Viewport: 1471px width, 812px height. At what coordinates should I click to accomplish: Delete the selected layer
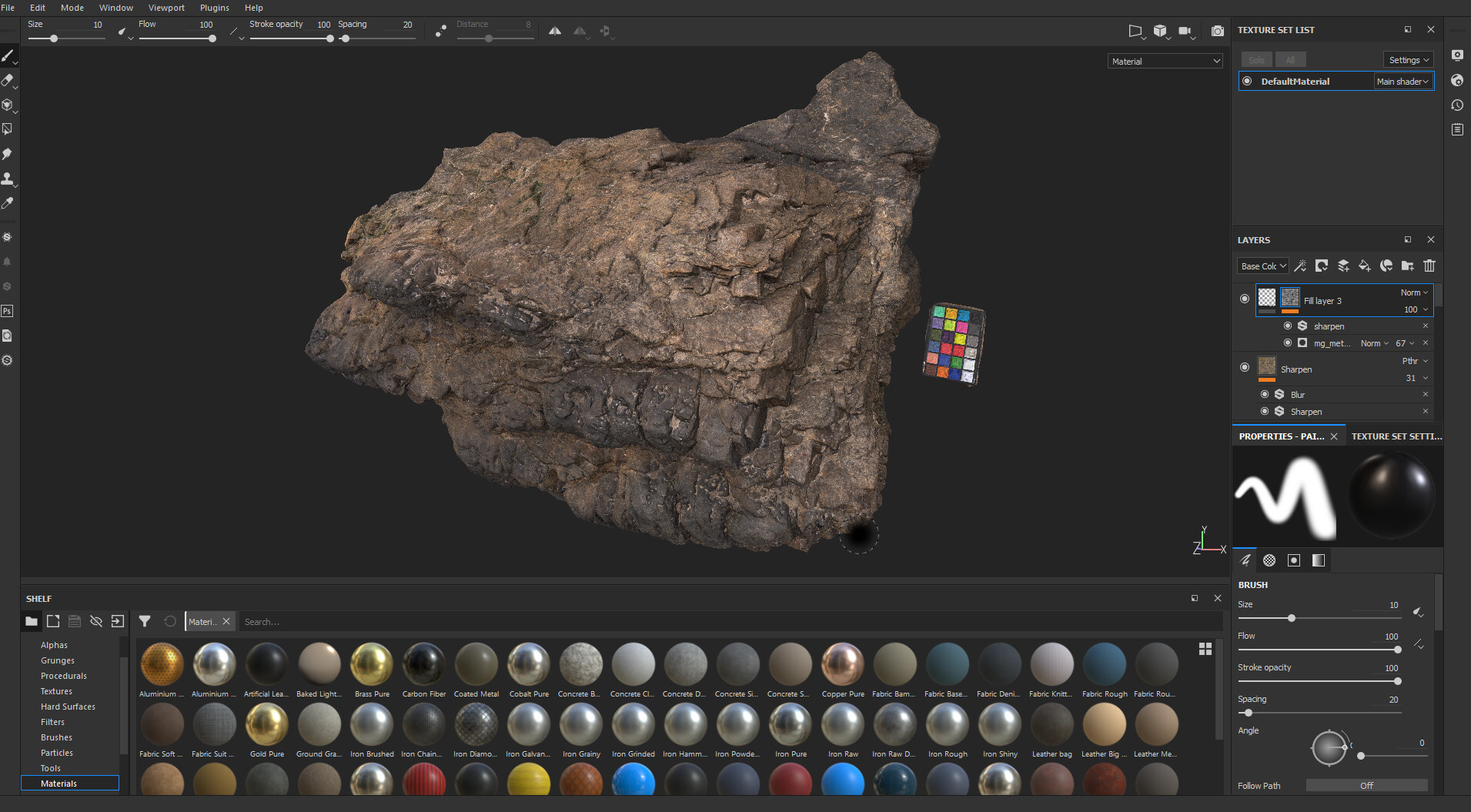pyautogui.click(x=1429, y=266)
